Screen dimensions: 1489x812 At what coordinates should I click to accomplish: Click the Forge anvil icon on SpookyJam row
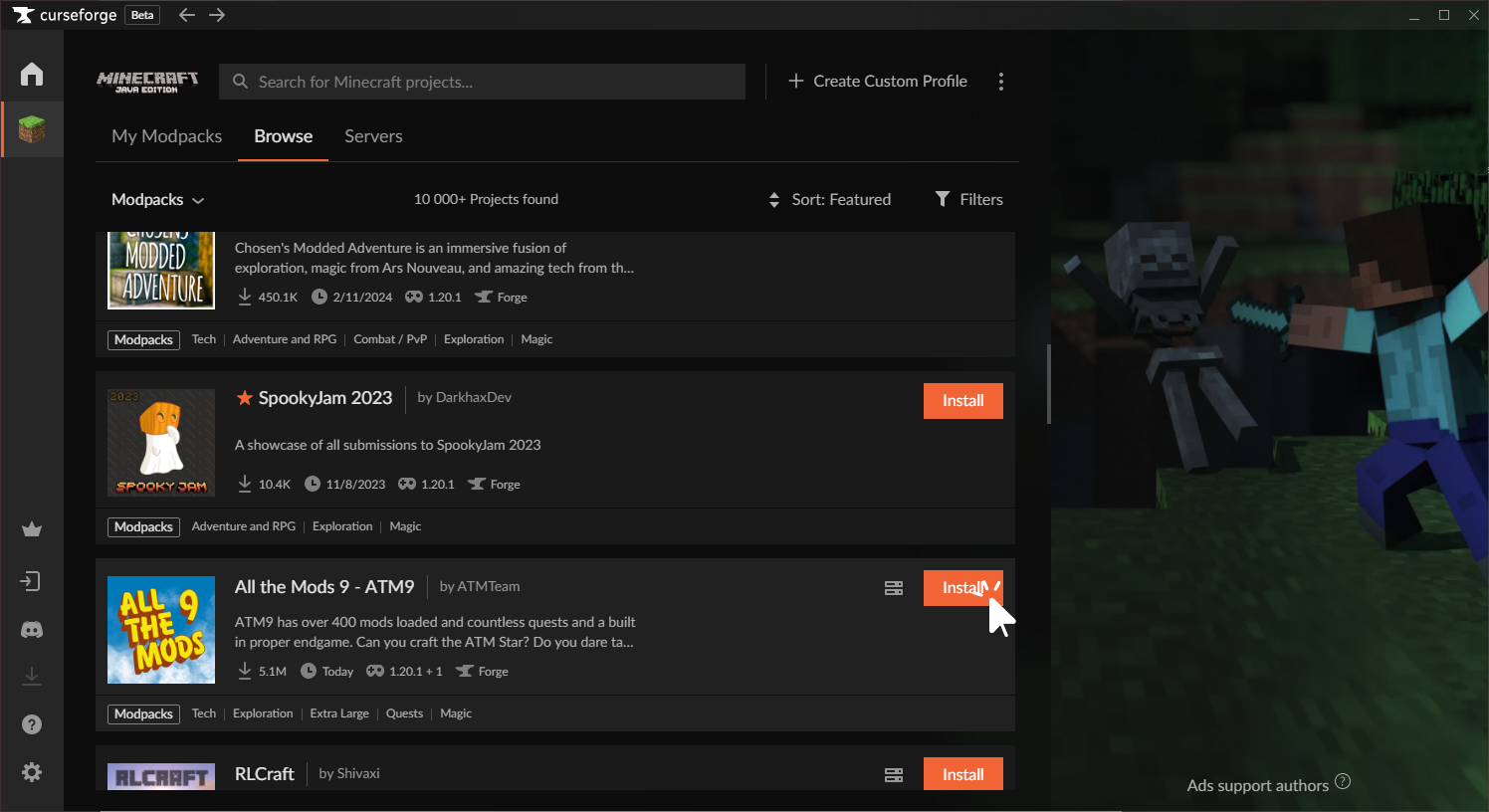coord(477,484)
